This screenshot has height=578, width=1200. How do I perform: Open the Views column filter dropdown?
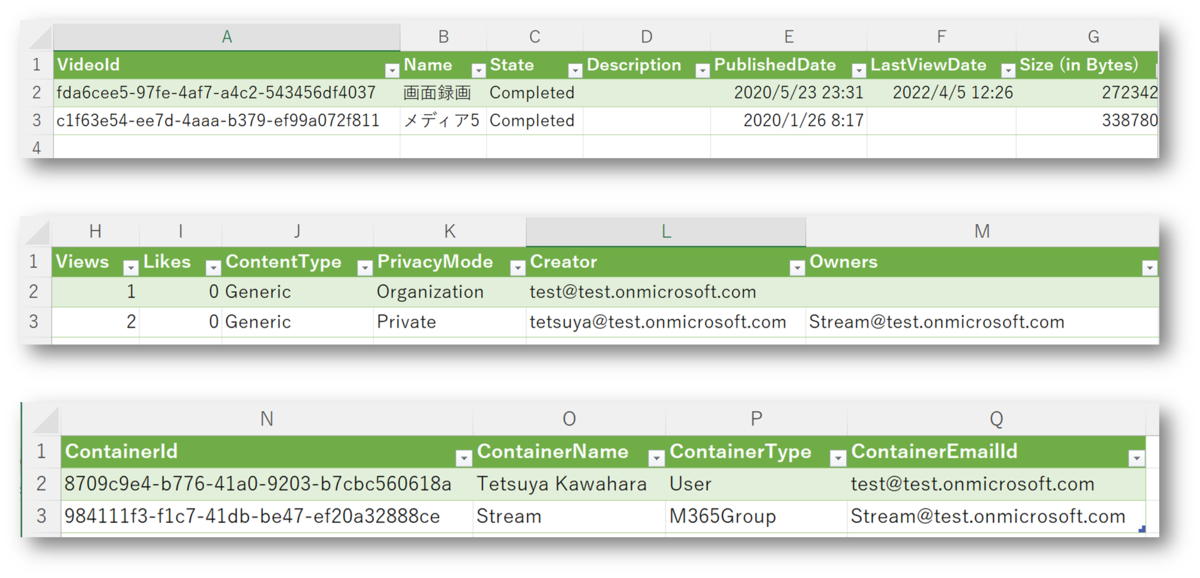click(130, 268)
